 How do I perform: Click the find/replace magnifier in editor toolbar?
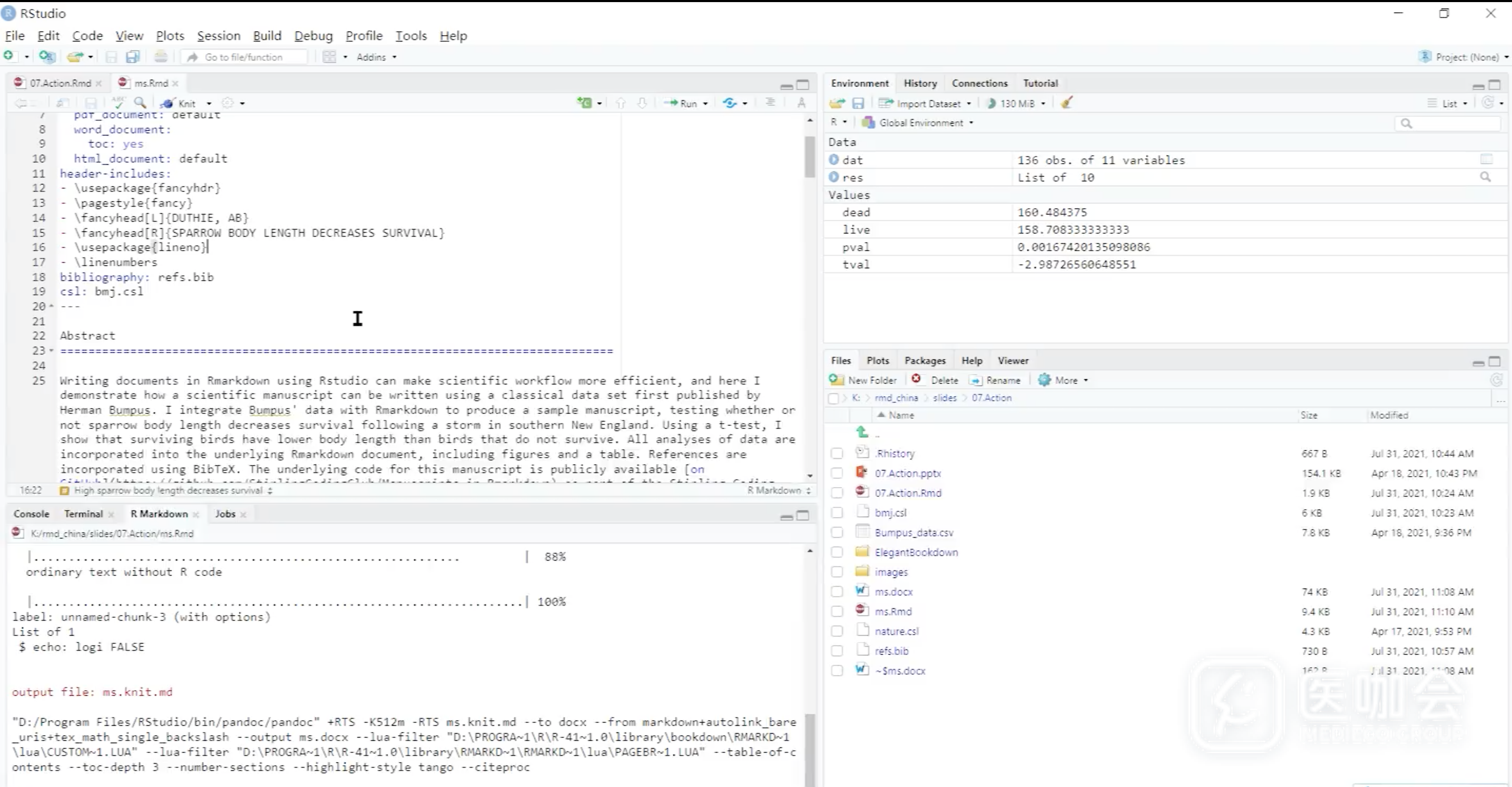tap(140, 103)
